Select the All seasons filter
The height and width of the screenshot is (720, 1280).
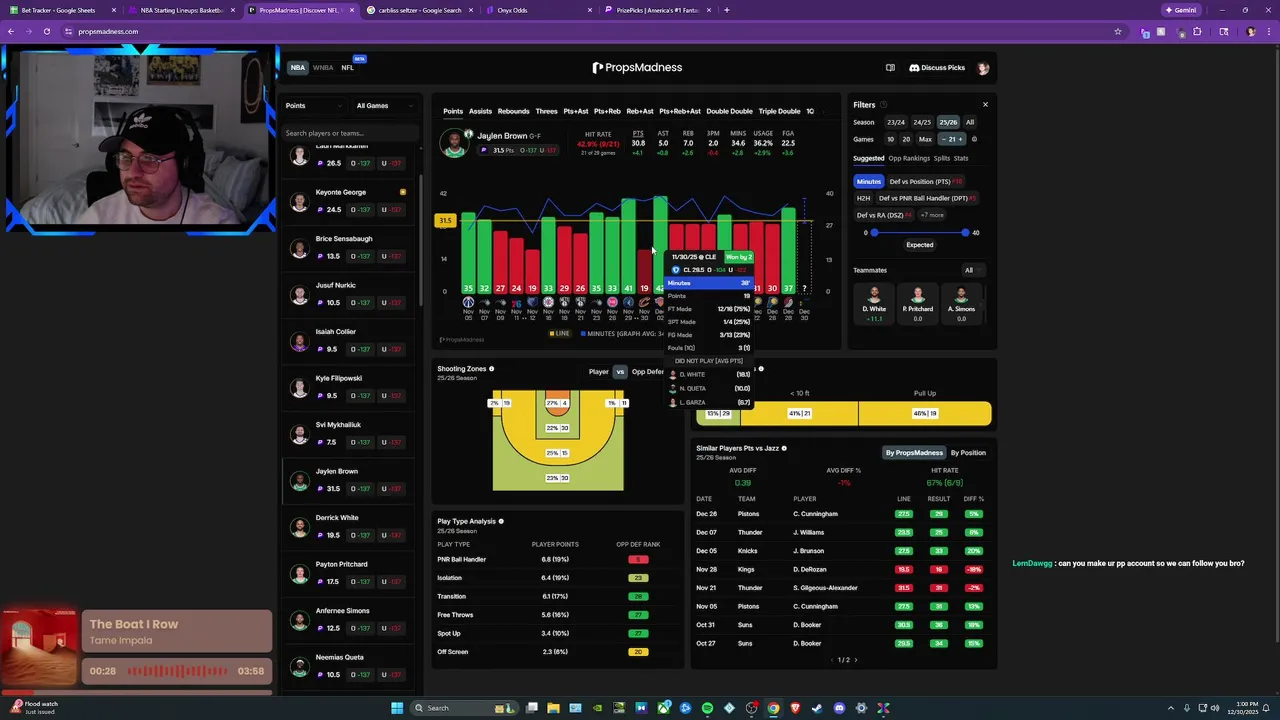tap(970, 122)
